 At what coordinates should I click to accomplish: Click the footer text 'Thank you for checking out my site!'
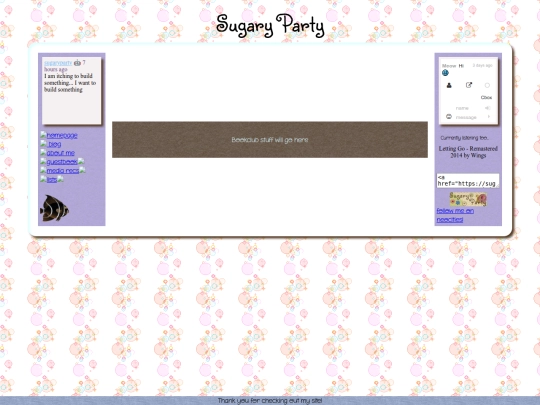(x=270, y=401)
